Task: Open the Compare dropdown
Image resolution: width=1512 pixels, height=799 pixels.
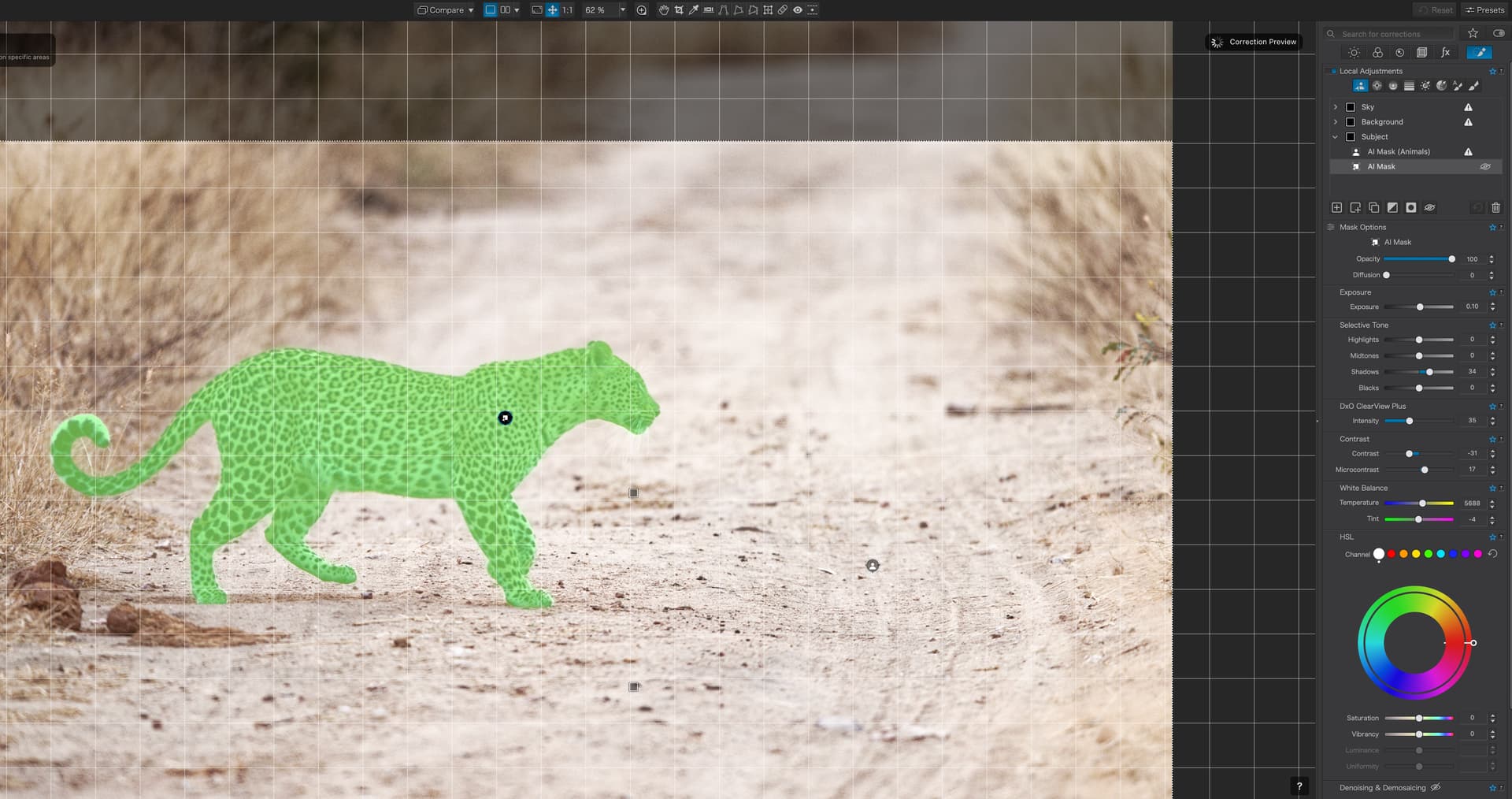Action: 446,10
